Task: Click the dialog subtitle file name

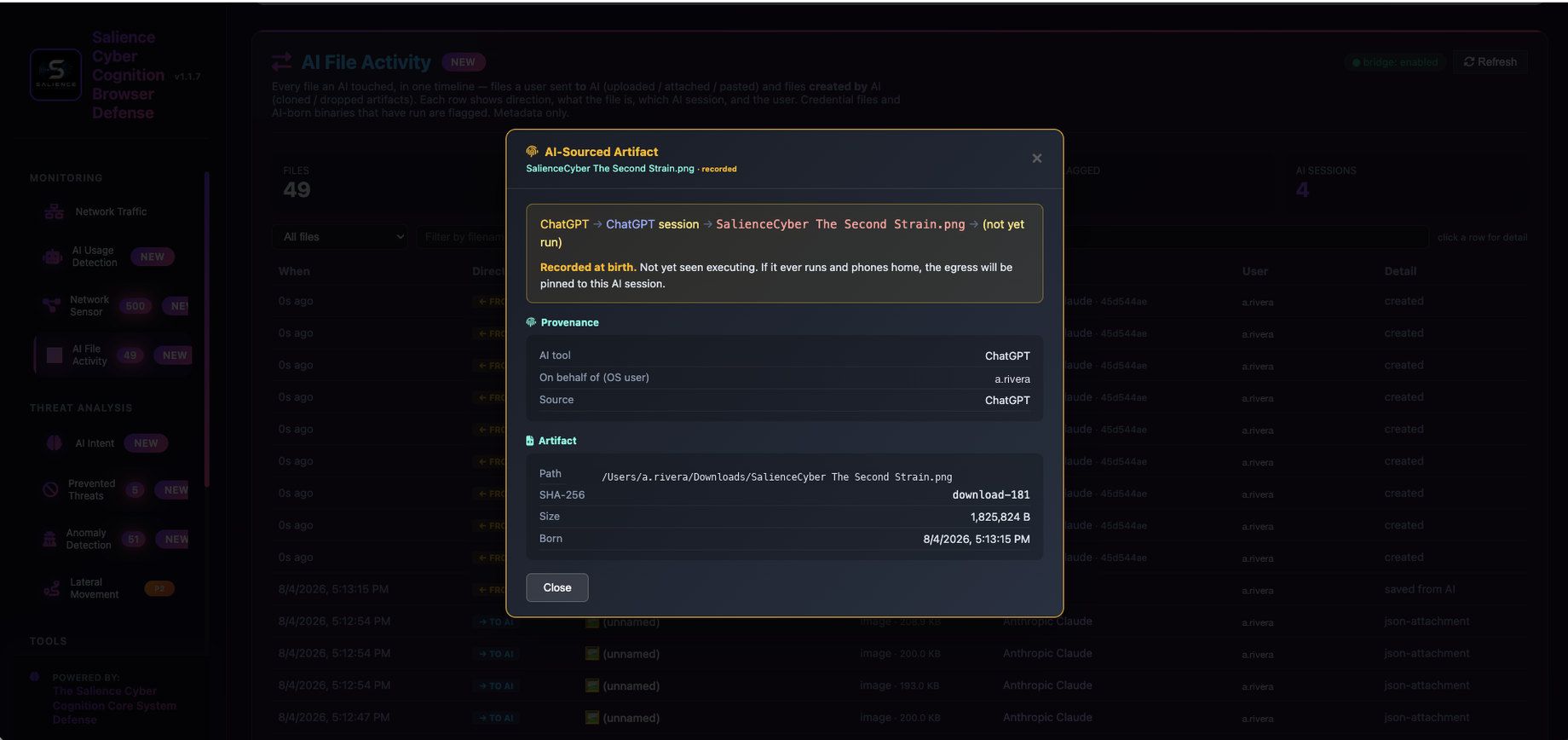Action: (610, 169)
